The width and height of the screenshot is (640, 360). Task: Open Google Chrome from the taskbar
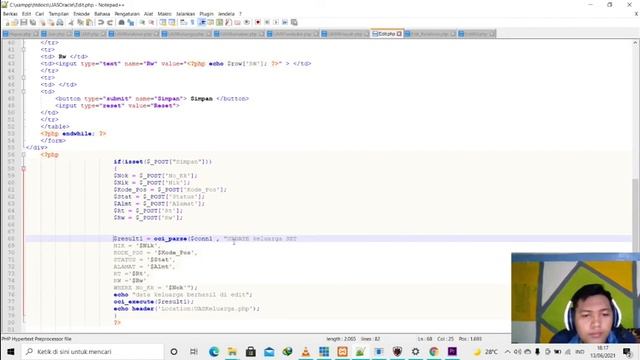(x=433, y=351)
